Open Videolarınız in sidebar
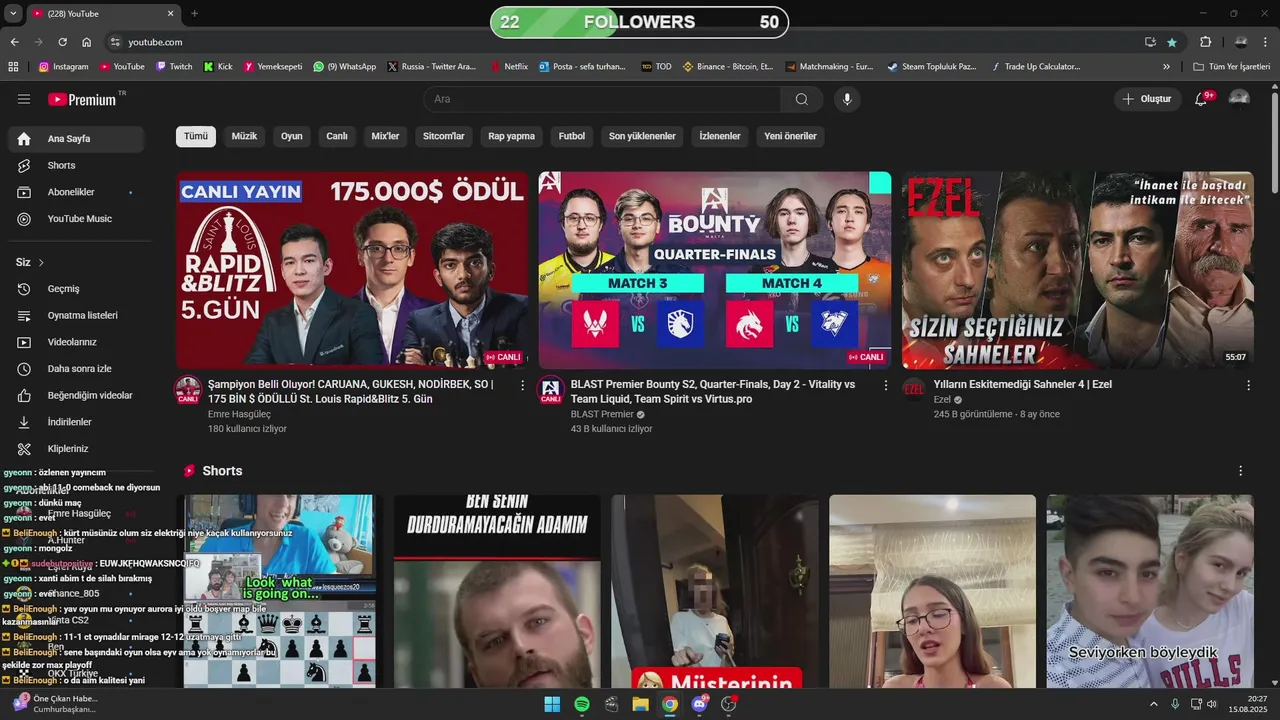The width and height of the screenshot is (1280, 720). click(x=76, y=342)
